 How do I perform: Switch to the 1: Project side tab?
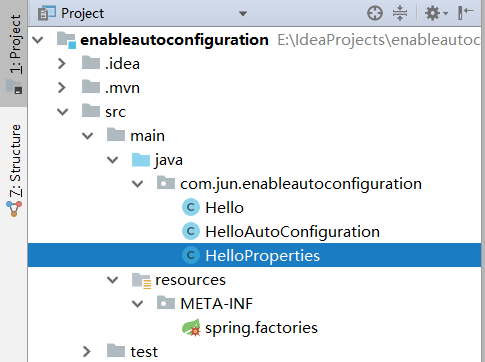[x=14, y=53]
